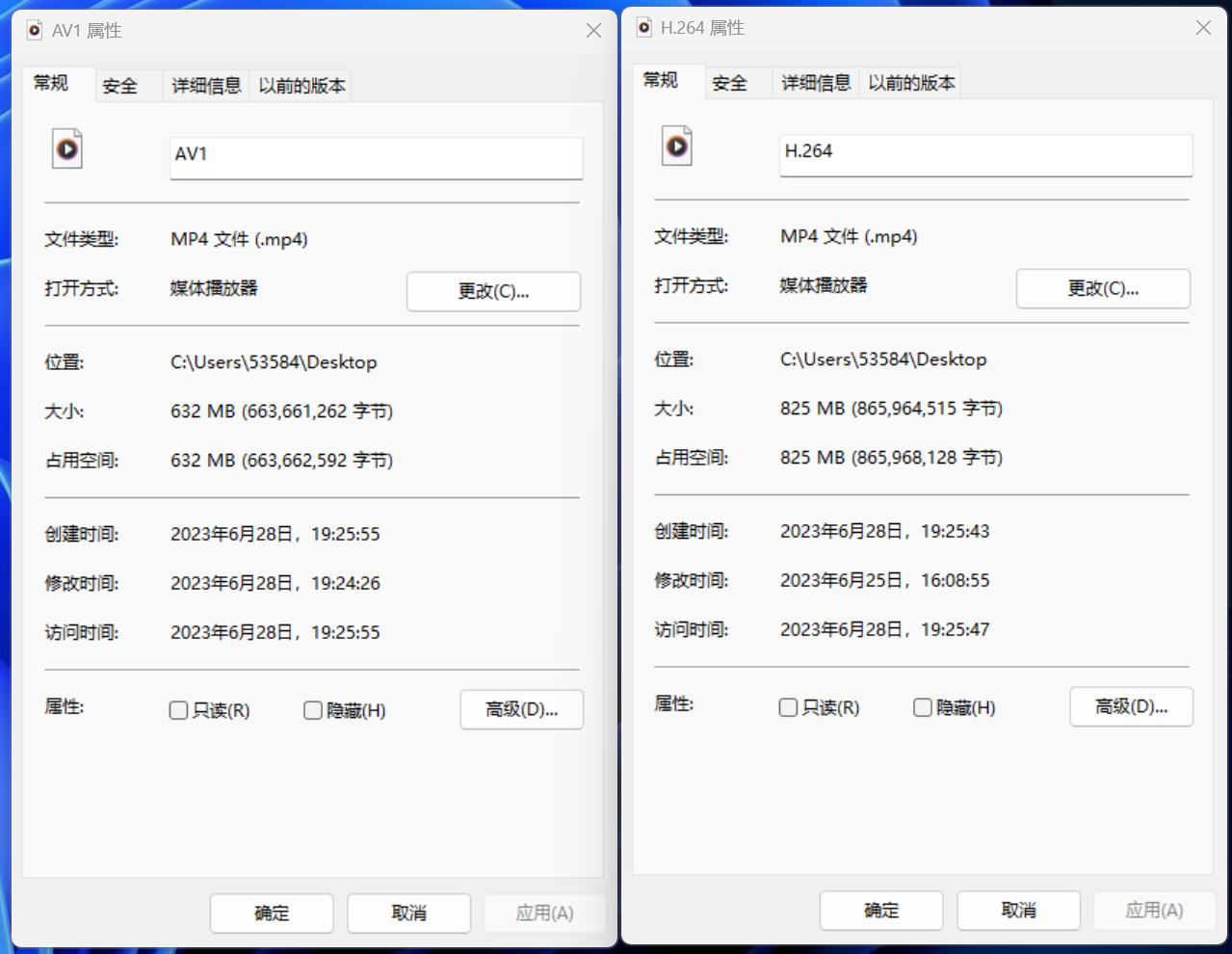
Task: Open the 详细信息 tab for H.264
Action: click(815, 82)
